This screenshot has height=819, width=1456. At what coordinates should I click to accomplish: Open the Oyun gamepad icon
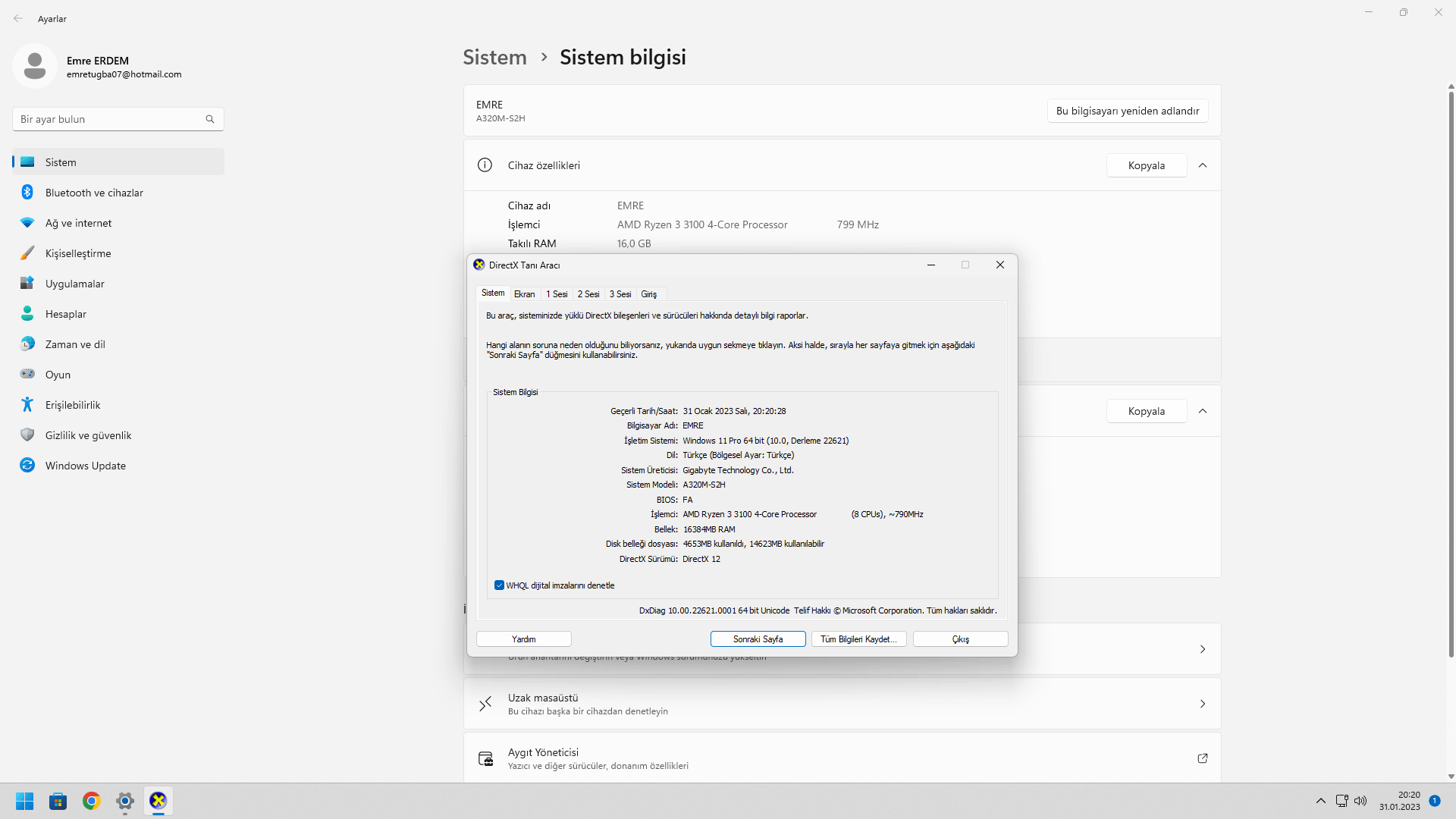27,374
